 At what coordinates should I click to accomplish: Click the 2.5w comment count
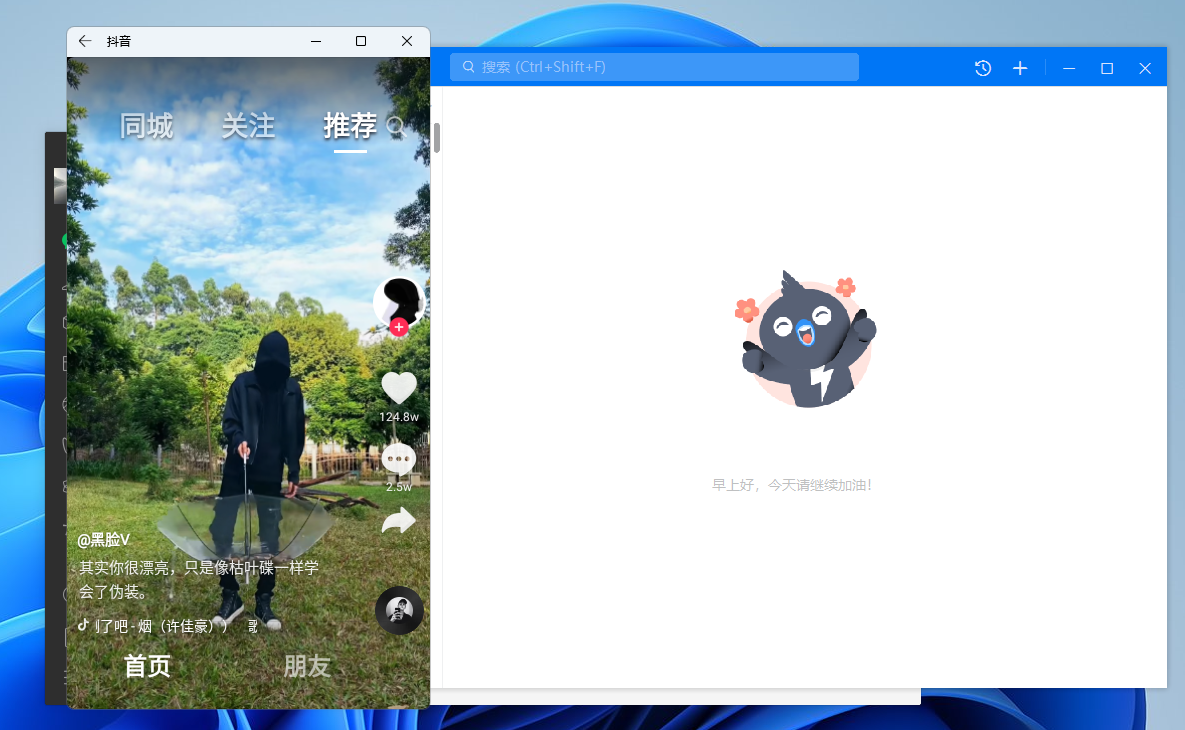point(399,487)
